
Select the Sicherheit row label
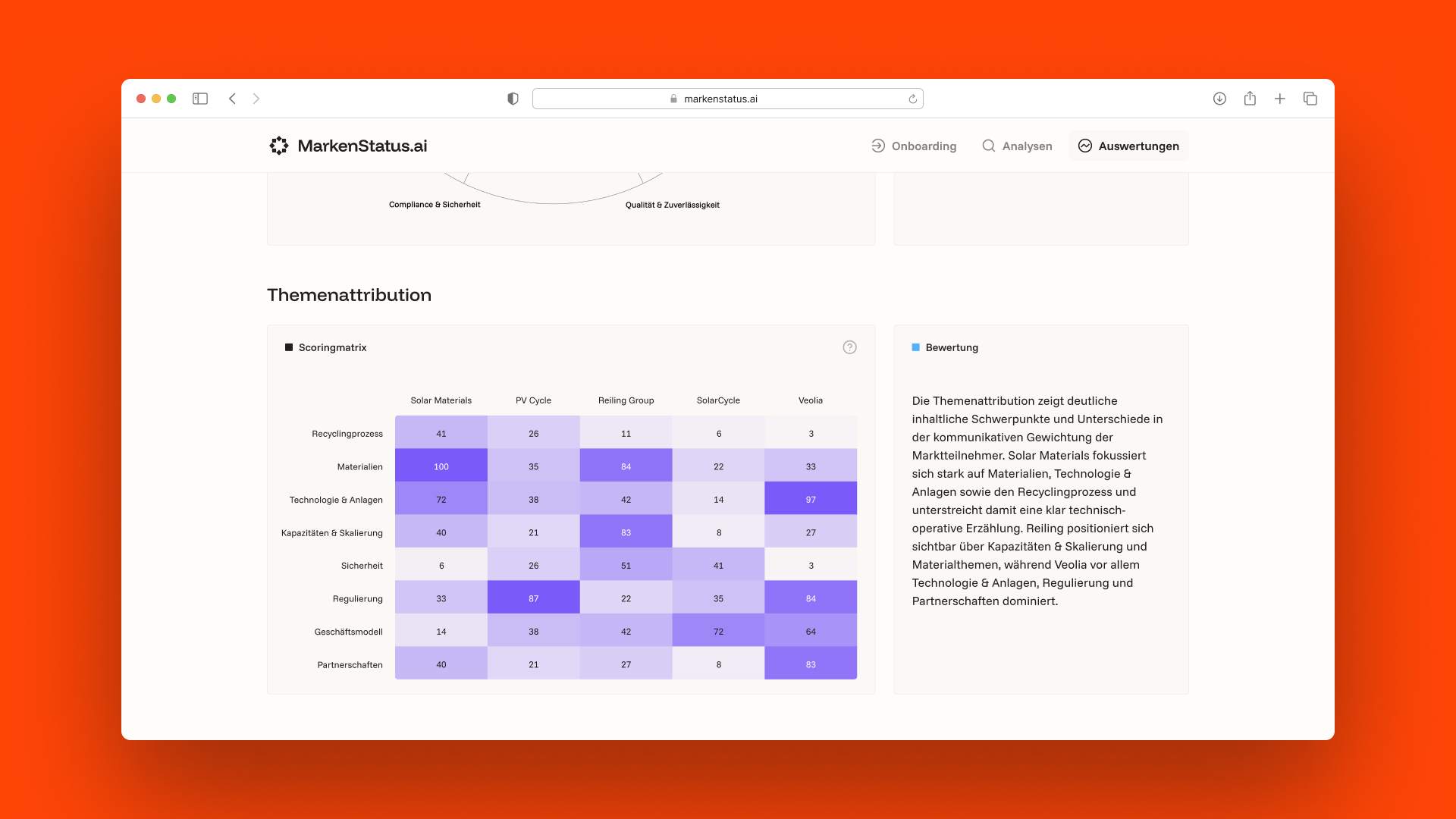(362, 566)
